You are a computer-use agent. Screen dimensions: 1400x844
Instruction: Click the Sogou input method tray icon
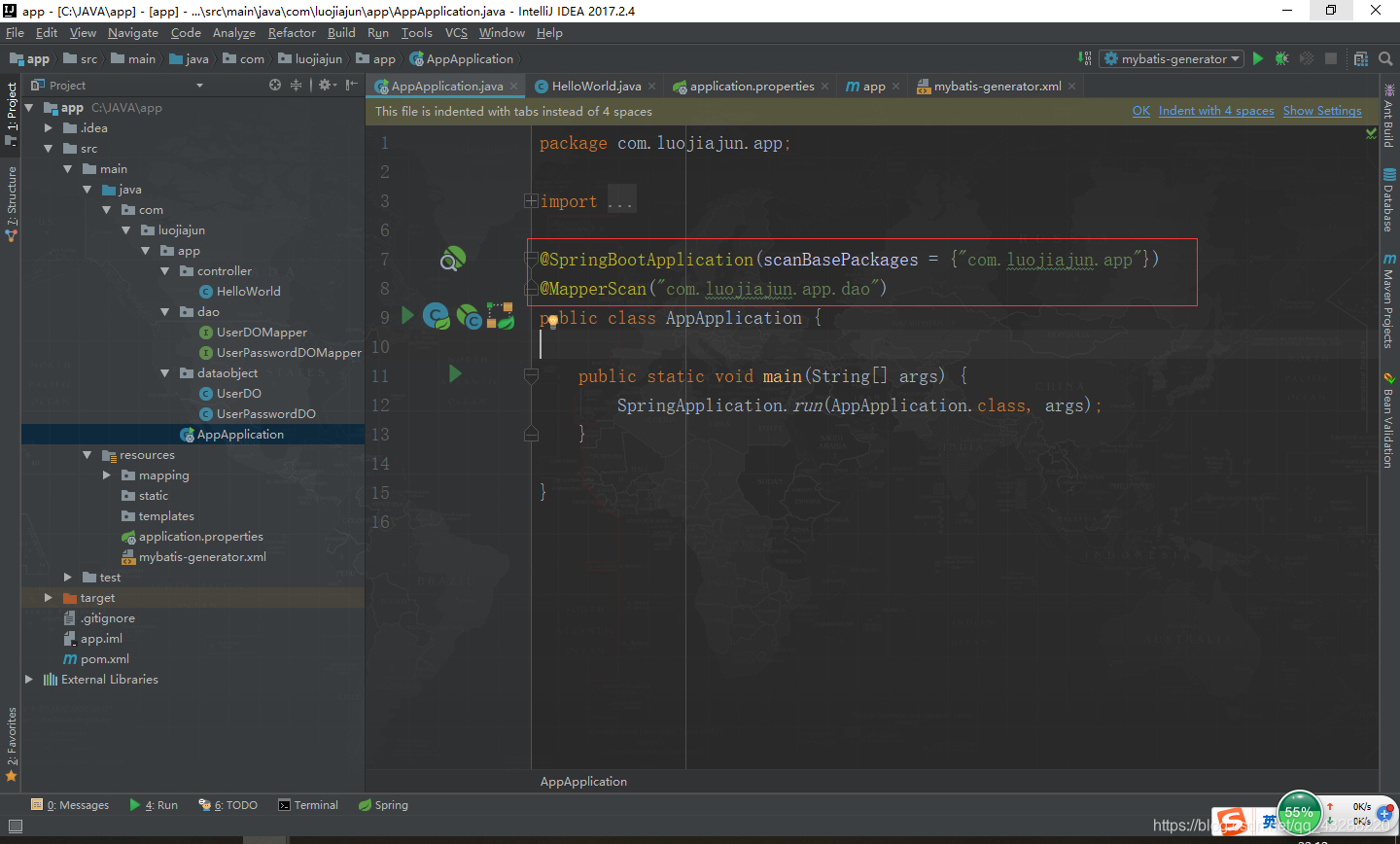1233,822
